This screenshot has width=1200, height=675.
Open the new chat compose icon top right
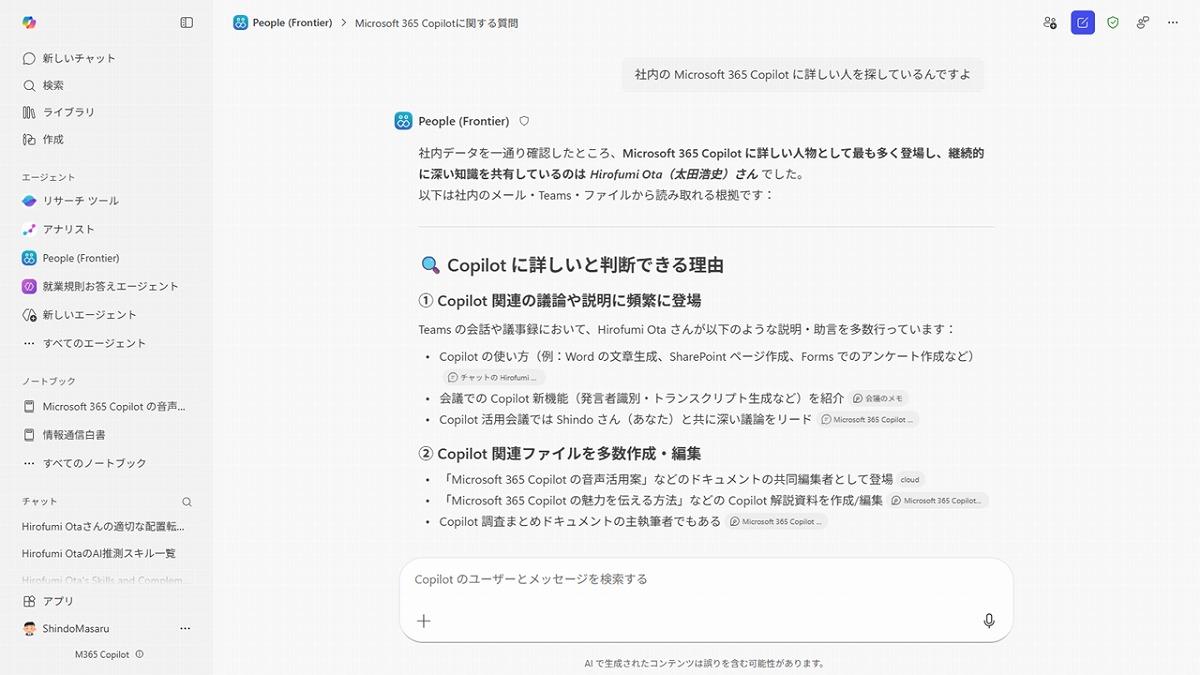tap(1082, 22)
